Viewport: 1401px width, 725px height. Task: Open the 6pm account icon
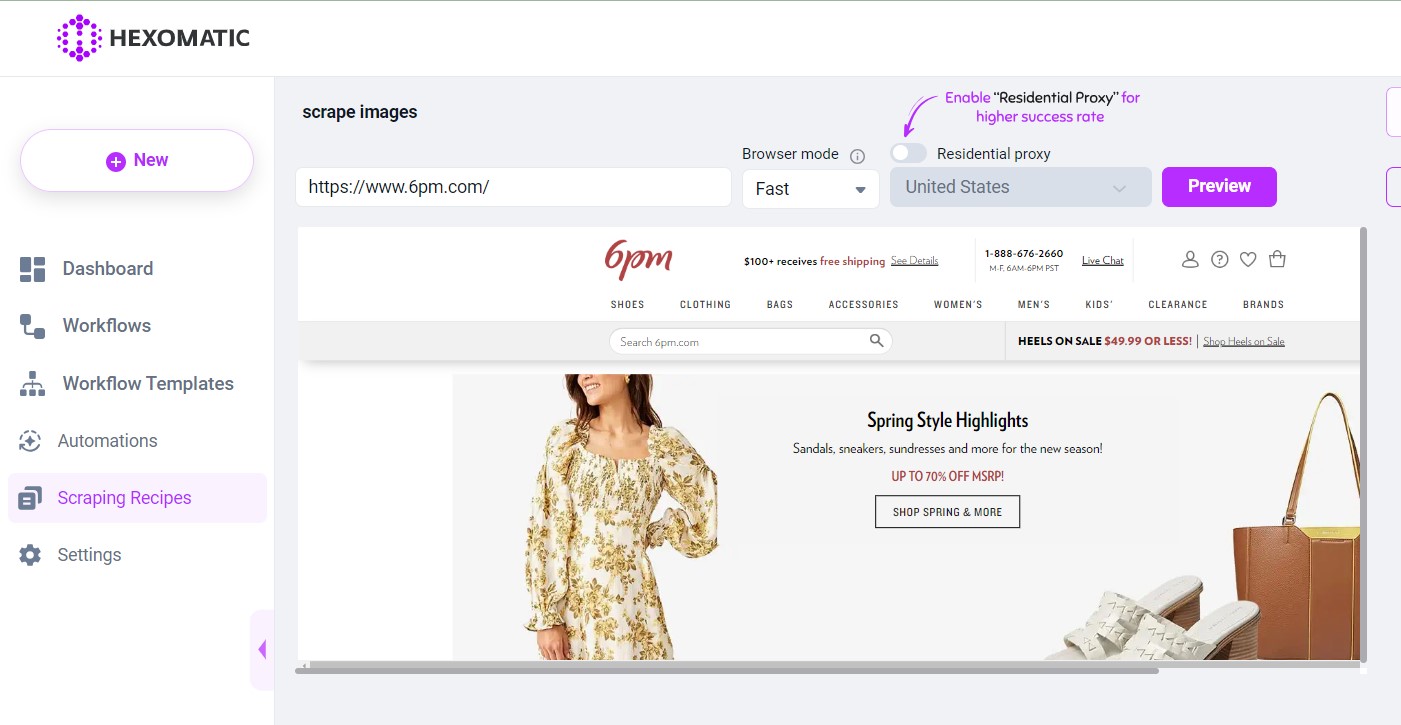[1190, 259]
